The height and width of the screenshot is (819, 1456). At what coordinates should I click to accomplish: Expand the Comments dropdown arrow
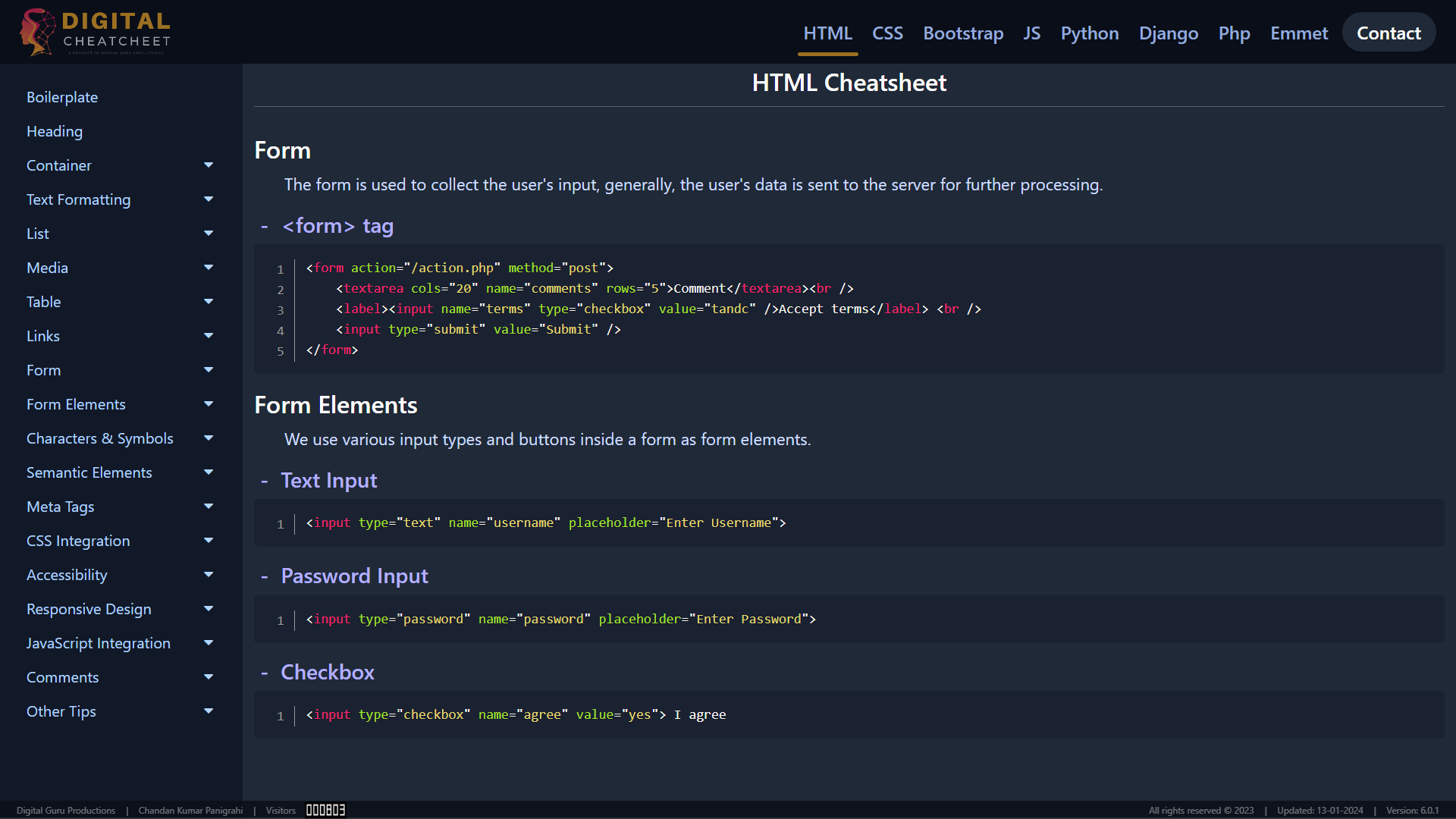(x=209, y=677)
